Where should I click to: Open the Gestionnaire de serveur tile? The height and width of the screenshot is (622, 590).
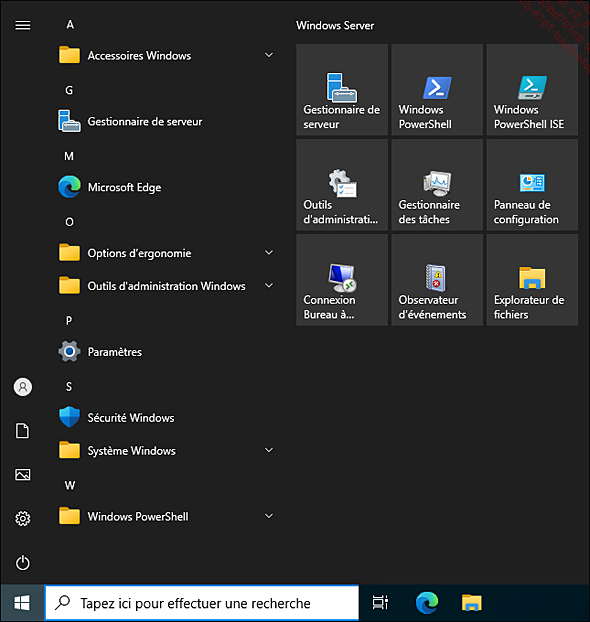[x=342, y=90]
